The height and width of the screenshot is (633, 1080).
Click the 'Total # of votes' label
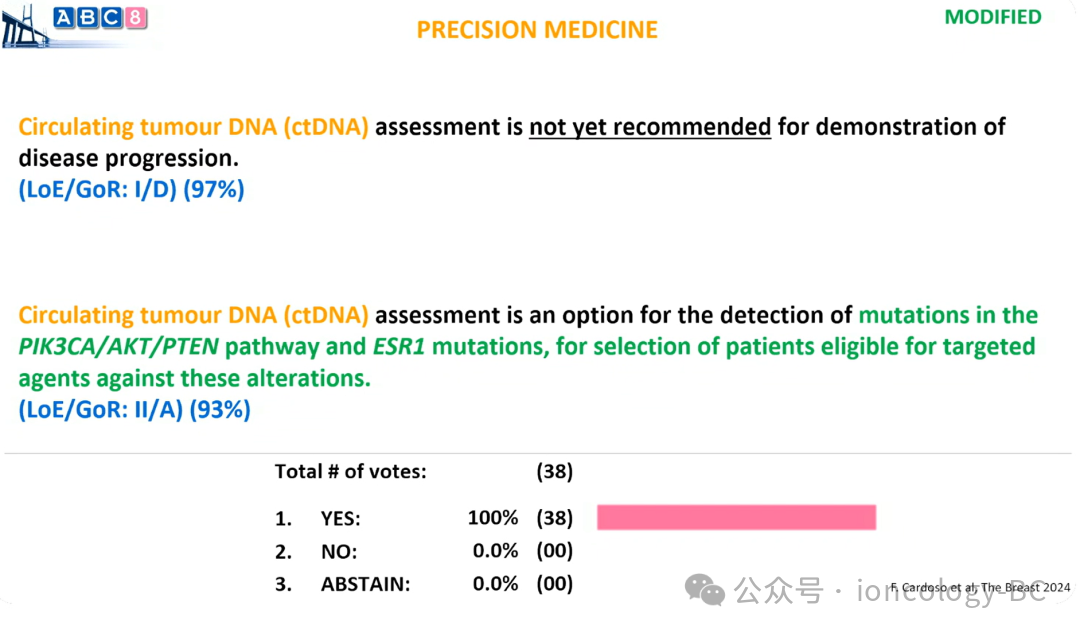350,471
